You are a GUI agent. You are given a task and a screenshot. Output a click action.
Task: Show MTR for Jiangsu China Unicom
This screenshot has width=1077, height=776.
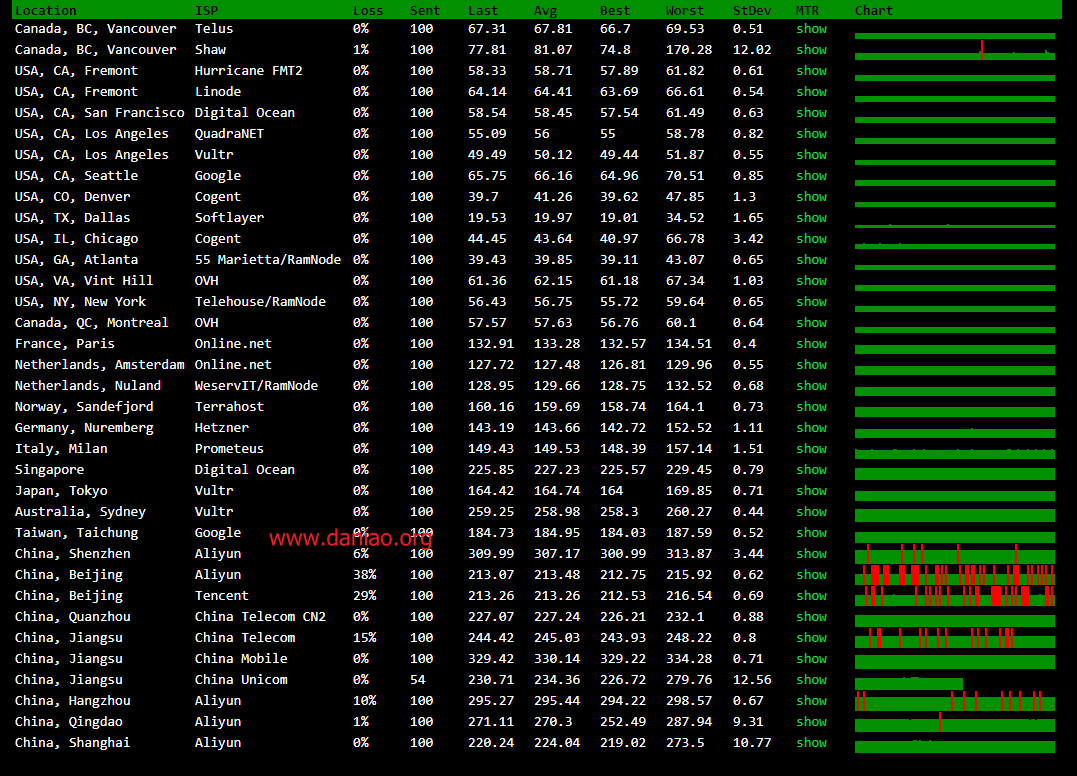tap(811, 681)
